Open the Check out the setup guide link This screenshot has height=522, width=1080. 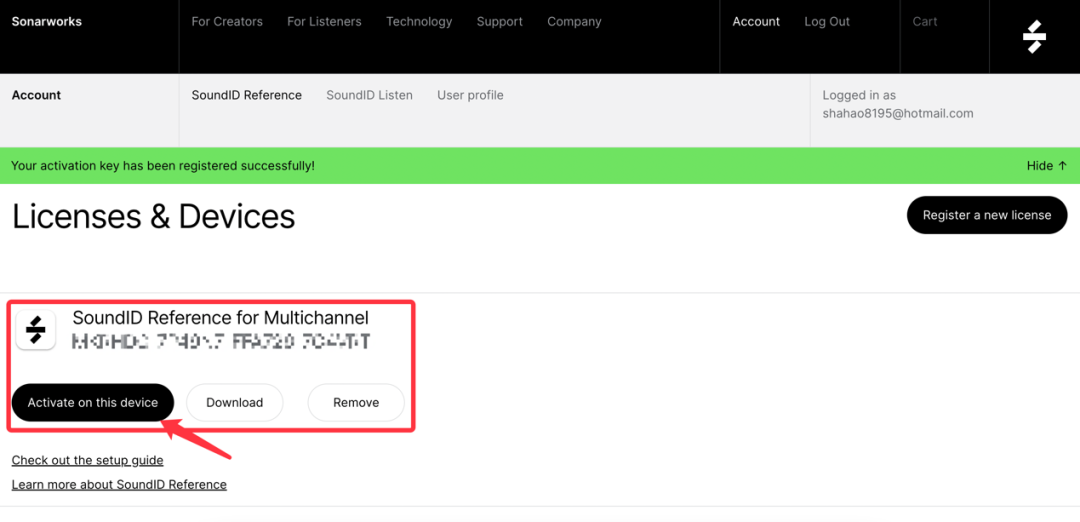(x=87, y=461)
